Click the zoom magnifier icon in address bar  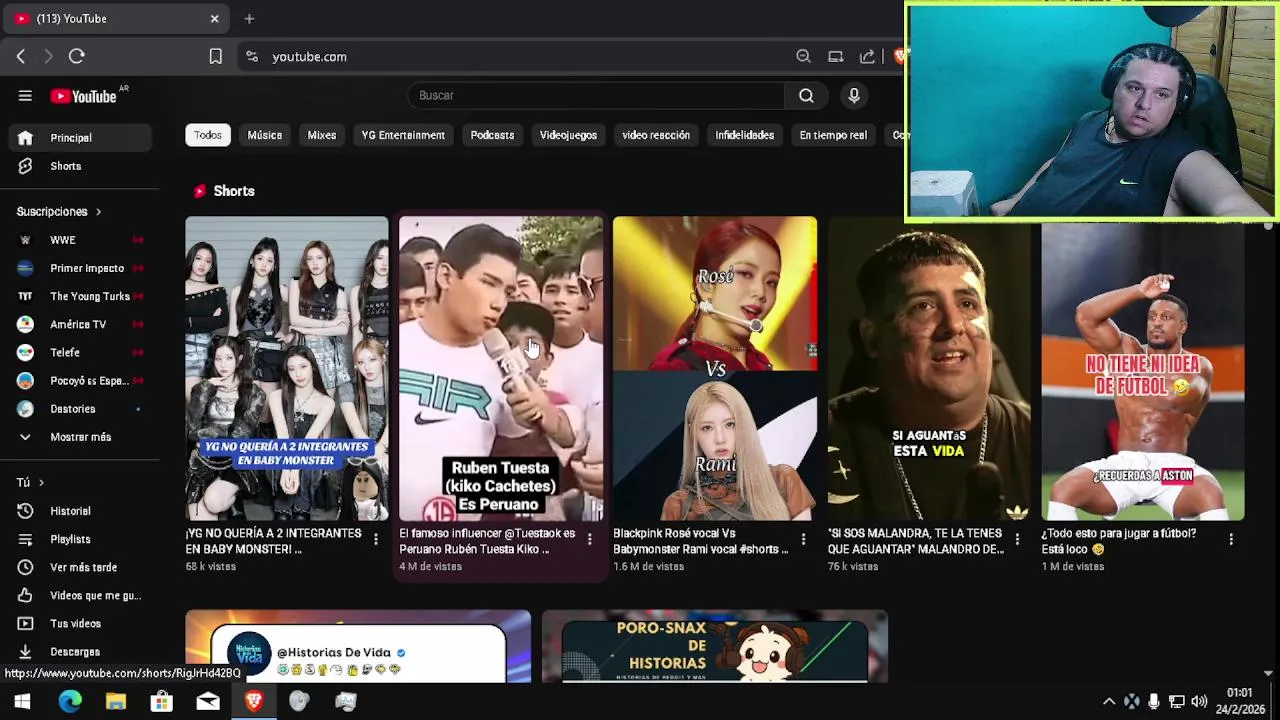click(x=803, y=57)
